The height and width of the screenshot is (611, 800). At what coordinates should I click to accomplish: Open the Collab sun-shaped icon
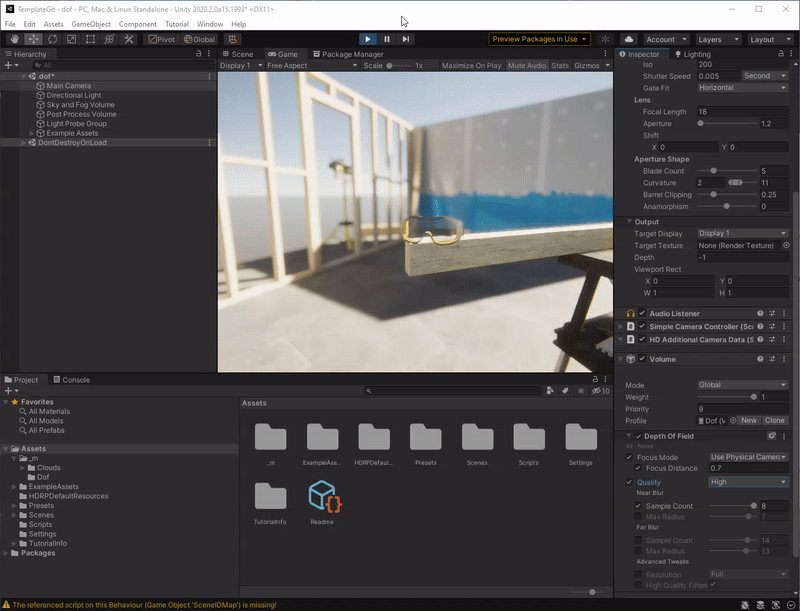605,39
